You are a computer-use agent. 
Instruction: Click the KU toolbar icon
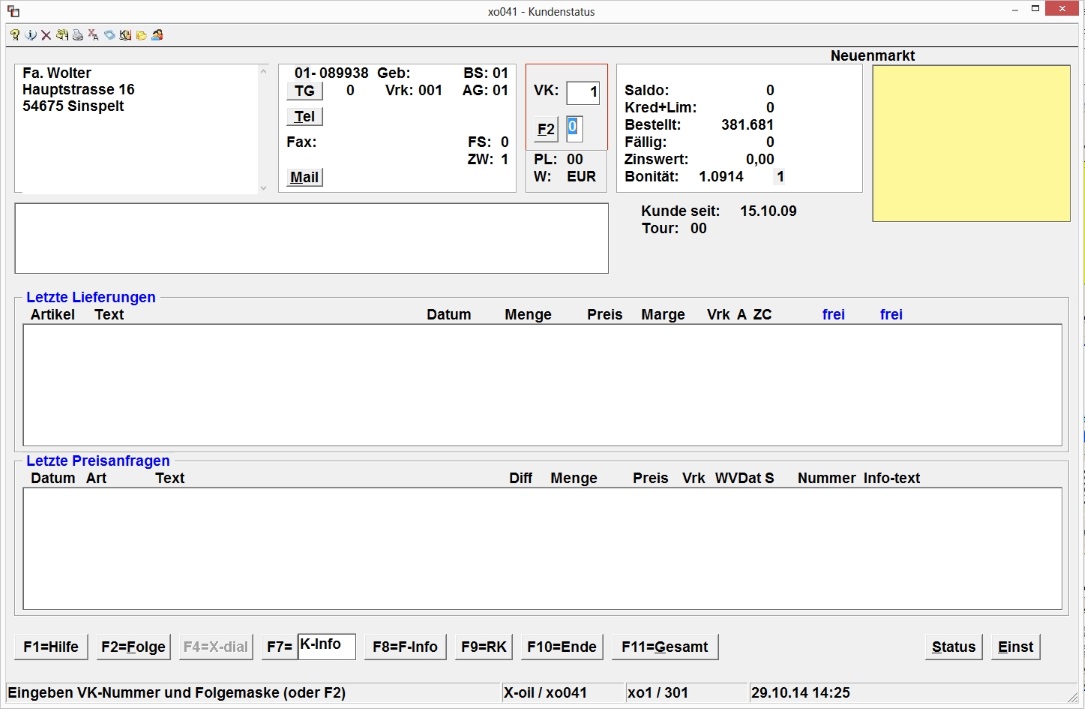125,35
